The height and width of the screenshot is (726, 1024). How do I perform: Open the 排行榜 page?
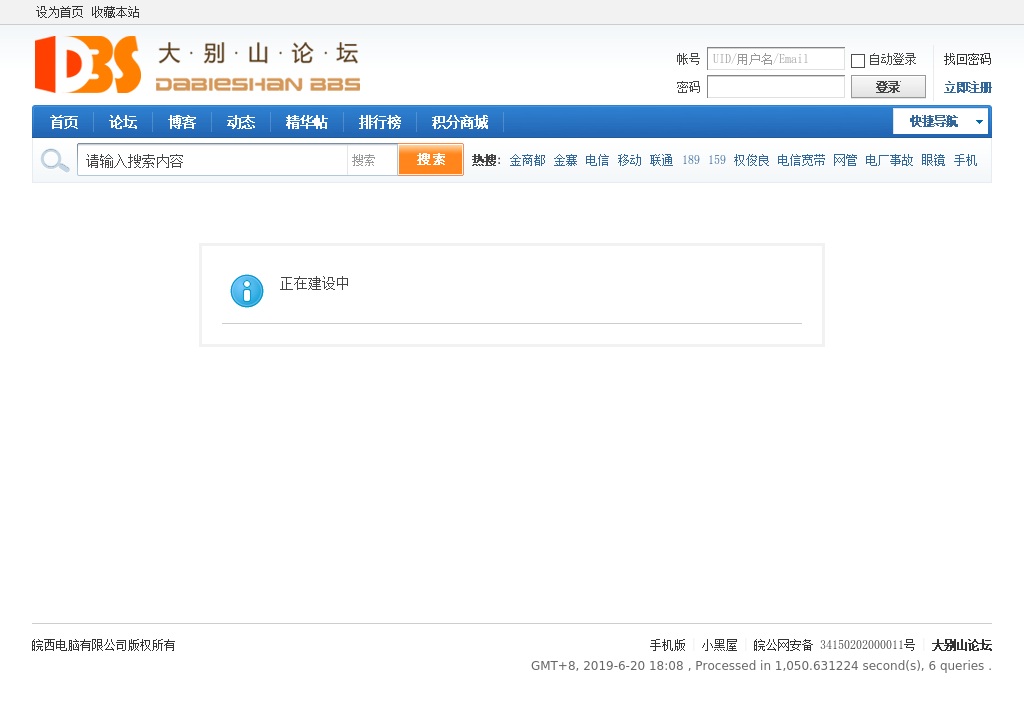click(380, 122)
